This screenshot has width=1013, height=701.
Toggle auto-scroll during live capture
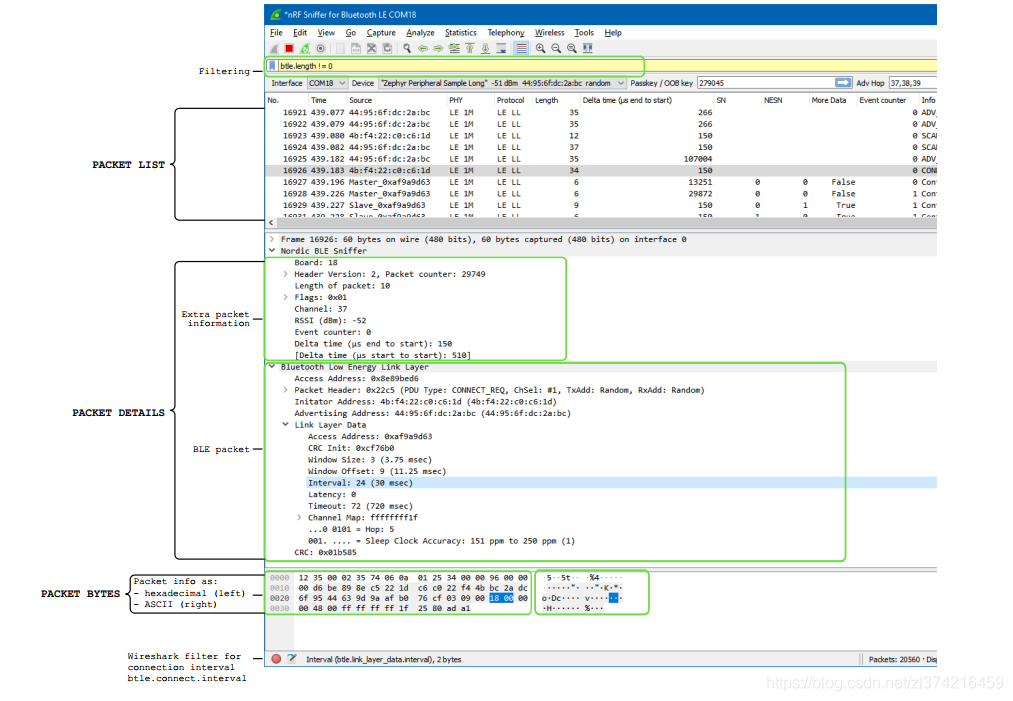coord(501,48)
